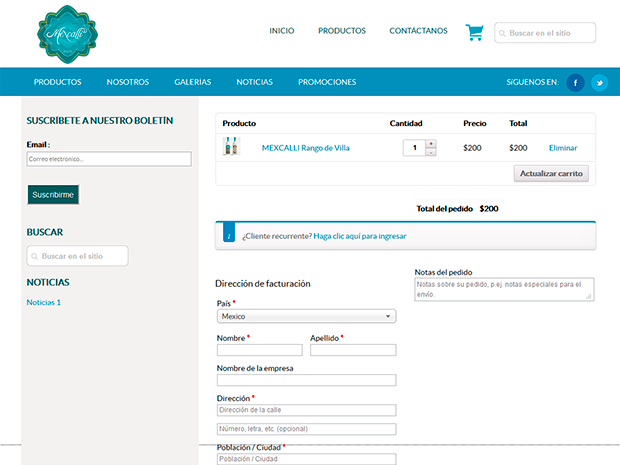This screenshot has height=465, width=620.
Task: Click the Actualizar carrito button
Action: click(x=551, y=174)
